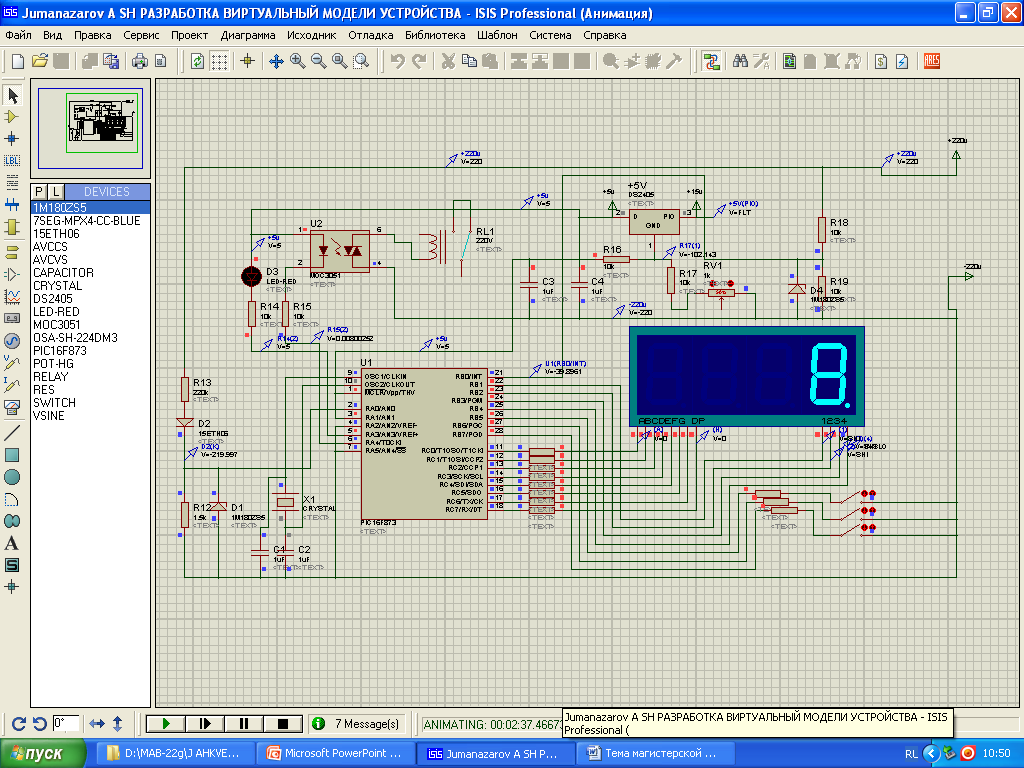Click the zoom out magnifier icon

point(319,61)
